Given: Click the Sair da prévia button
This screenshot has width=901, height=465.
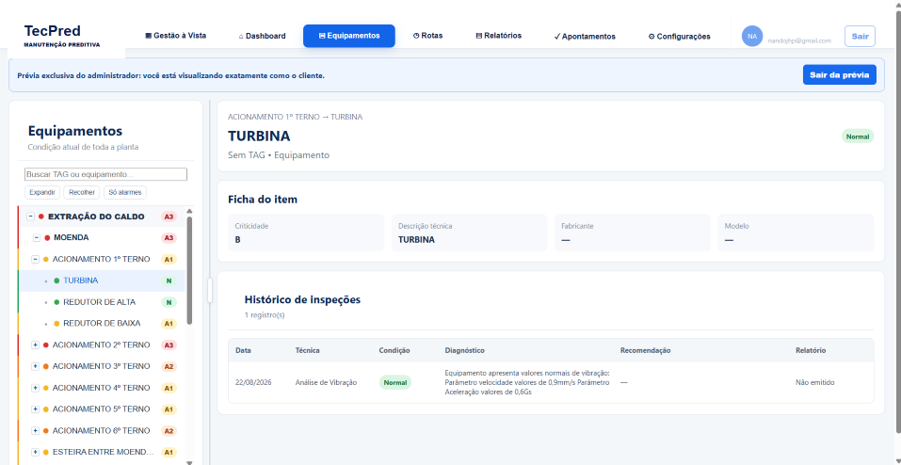Looking at the screenshot, I should (x=839, y=75).
